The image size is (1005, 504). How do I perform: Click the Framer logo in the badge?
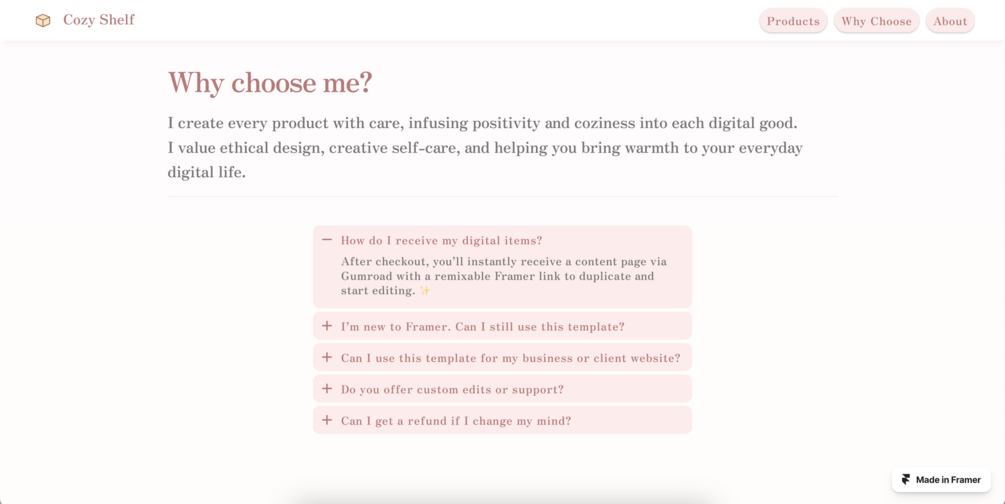pos(906,480)
